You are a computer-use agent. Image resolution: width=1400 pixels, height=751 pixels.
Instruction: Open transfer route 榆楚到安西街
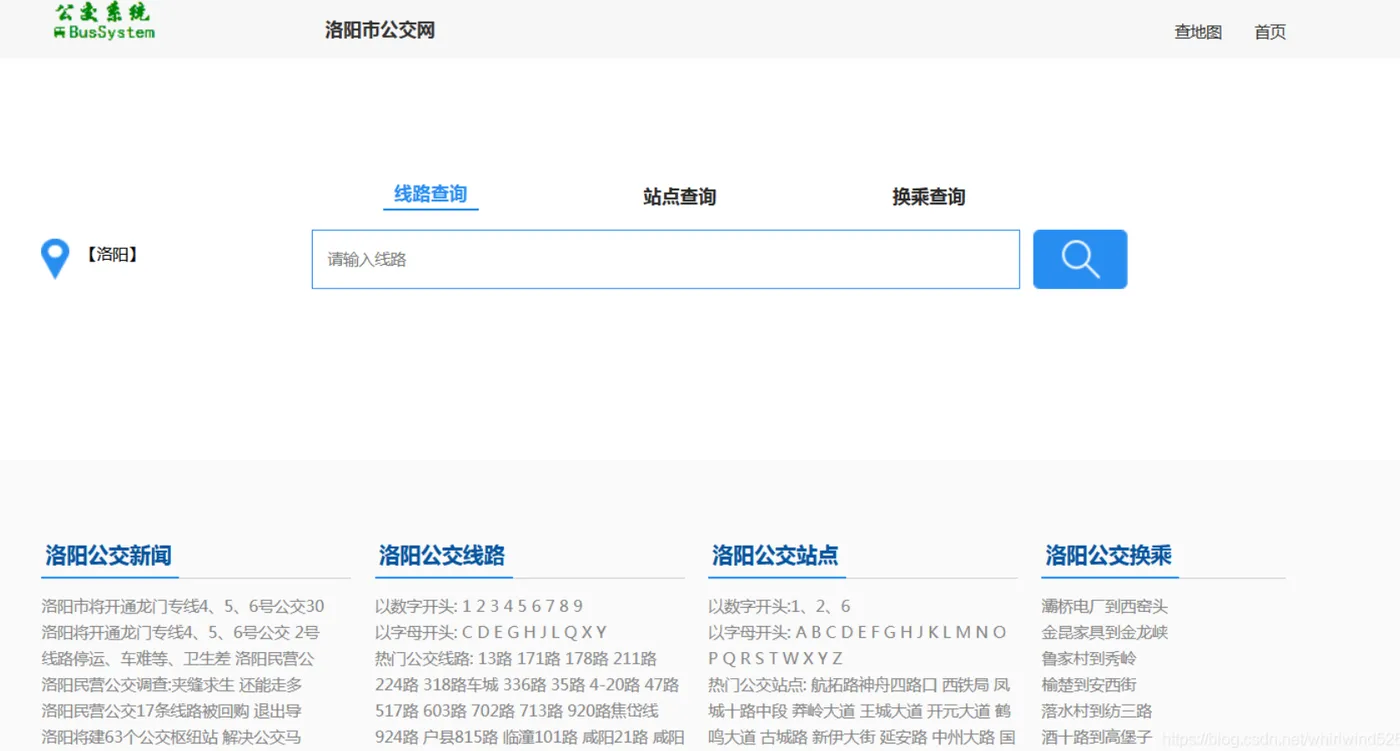pyautogui.click(x=1089, y=685)
